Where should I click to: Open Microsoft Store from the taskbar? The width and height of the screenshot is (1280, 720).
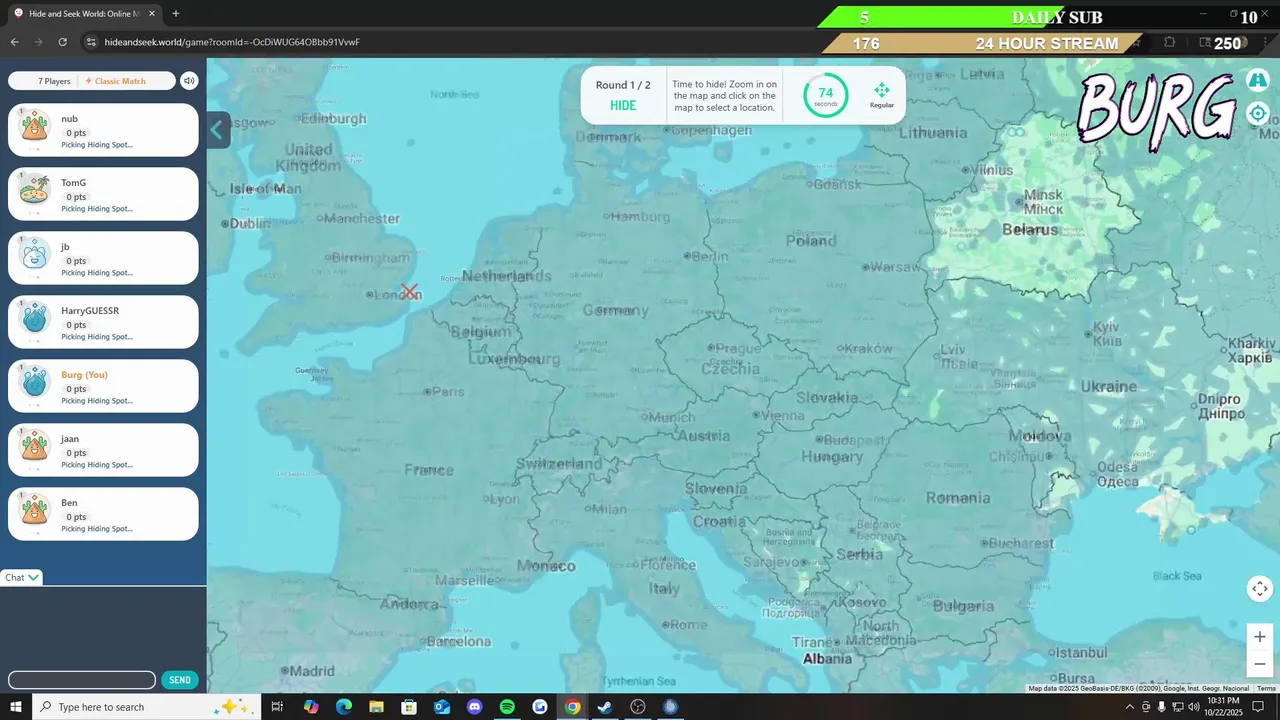point(409,707)
